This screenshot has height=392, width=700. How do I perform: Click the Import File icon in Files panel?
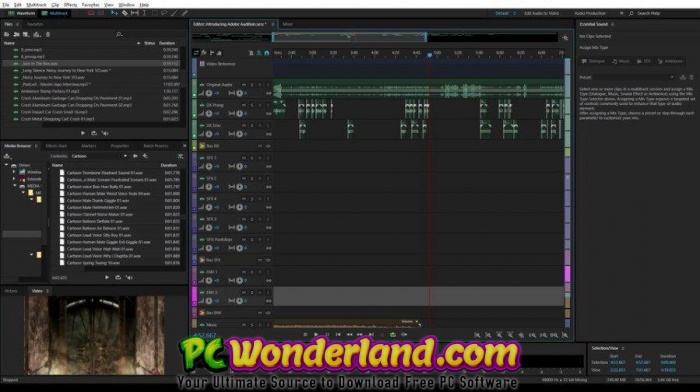tap(17, 34)
